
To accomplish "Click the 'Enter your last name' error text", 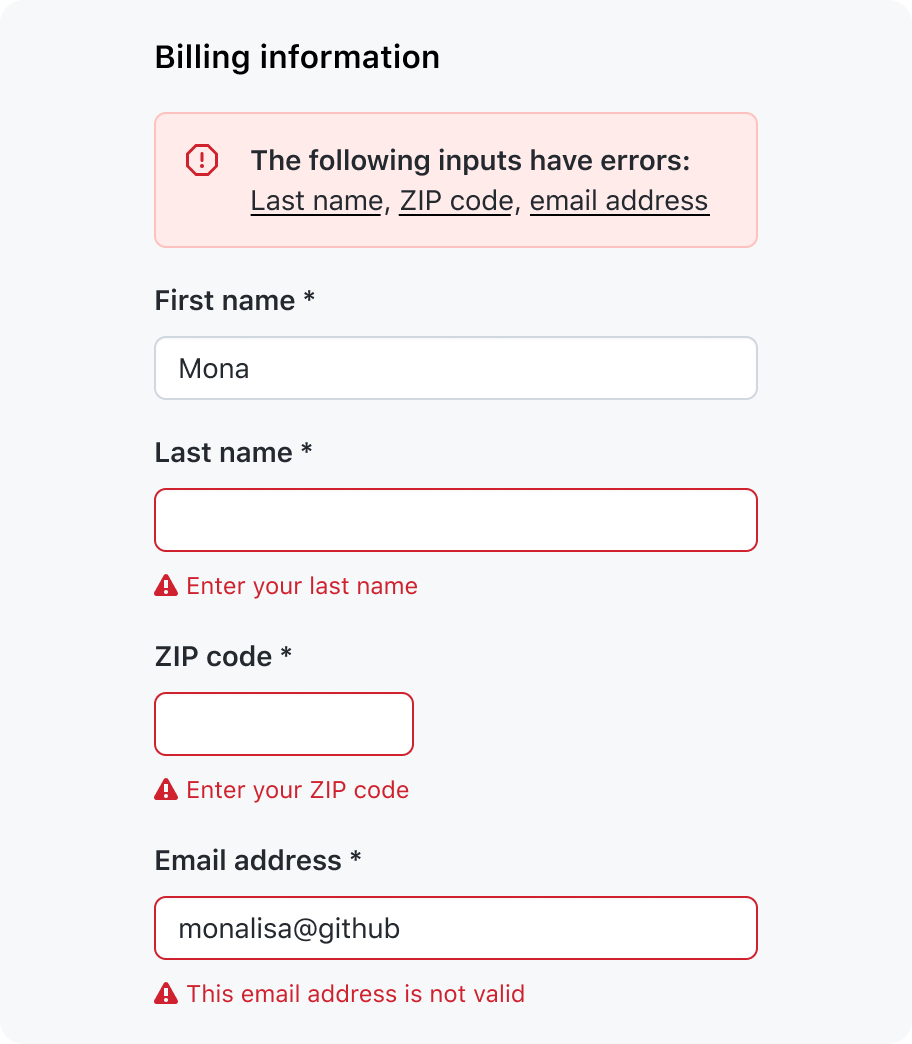I will pos(302,586).
